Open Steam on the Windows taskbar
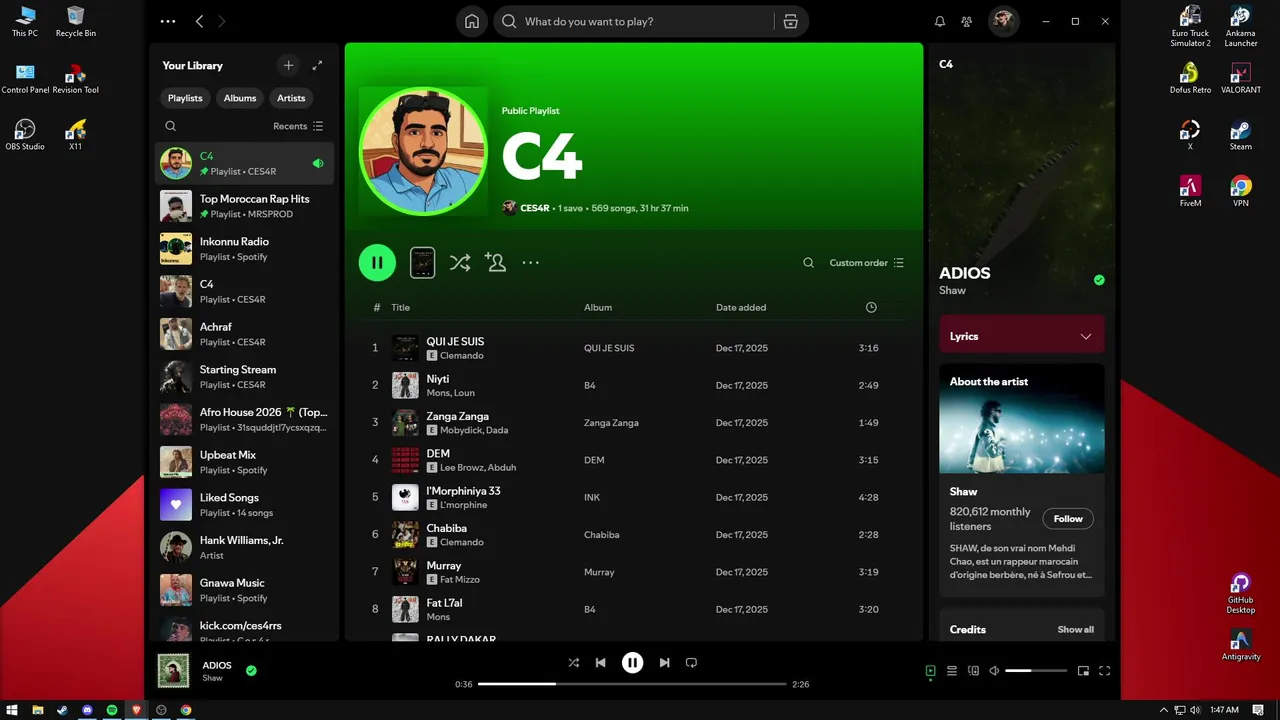 62,710
